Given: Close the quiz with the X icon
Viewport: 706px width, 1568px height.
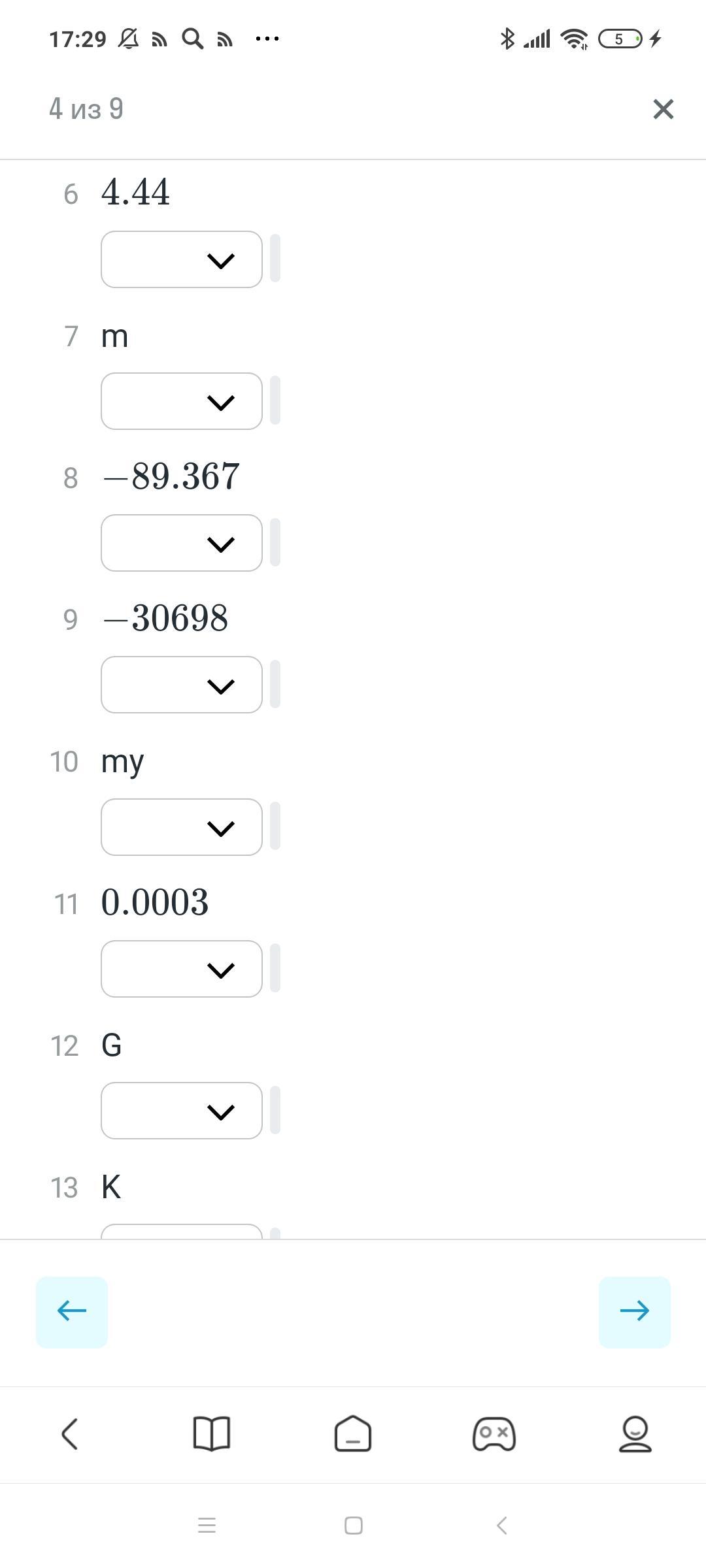Looking at the screenshot, I should click(x=663, y=109).
